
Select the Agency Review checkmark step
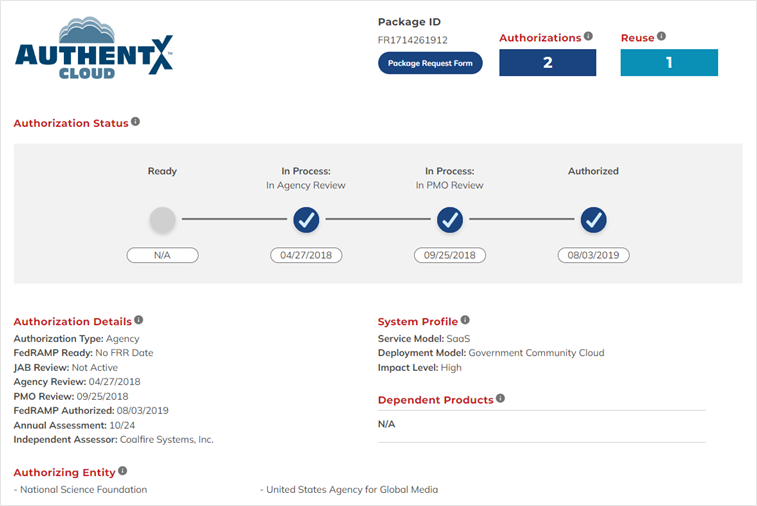pos(306,219)
